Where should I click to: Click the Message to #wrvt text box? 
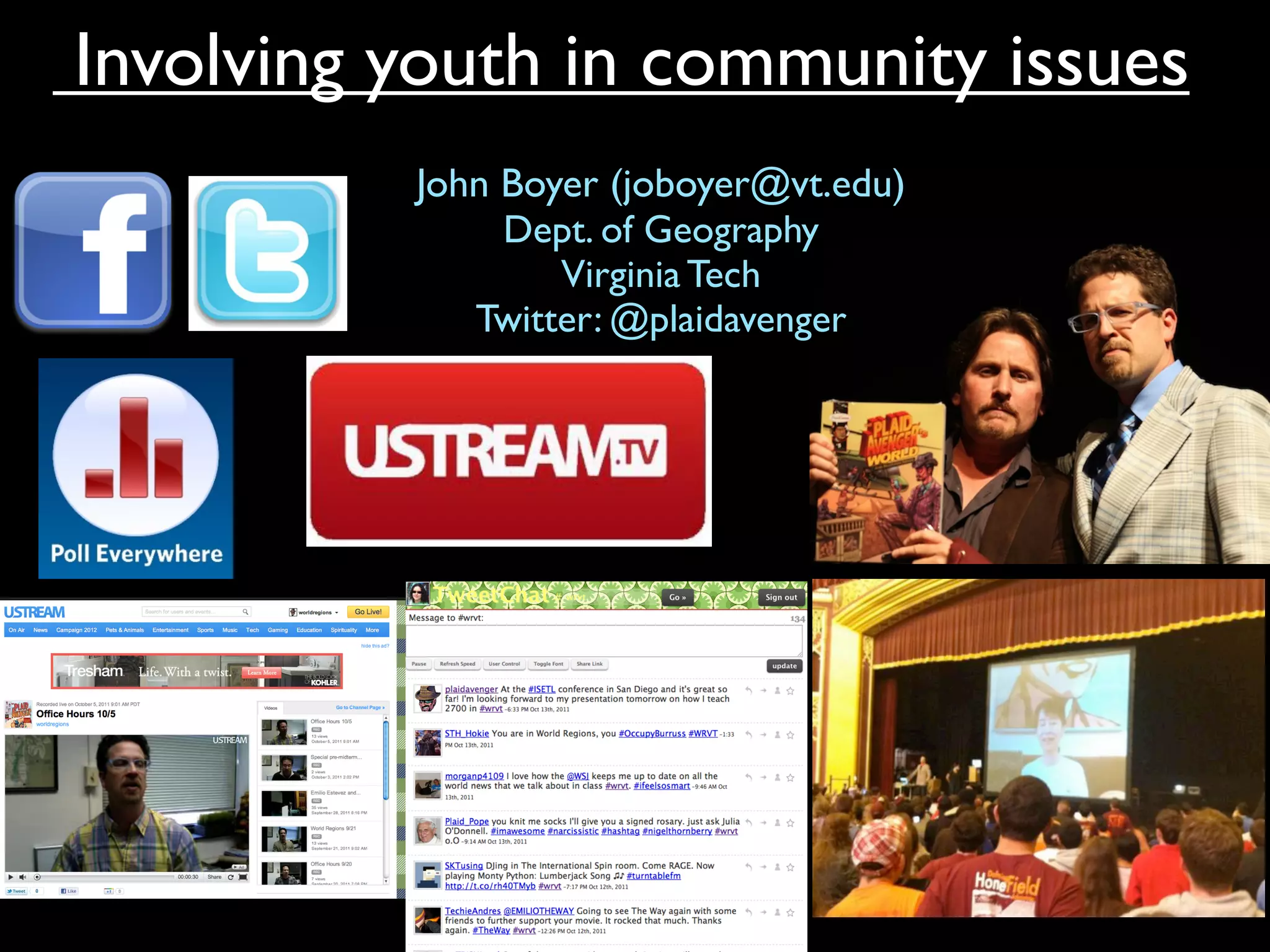[603, 640]
